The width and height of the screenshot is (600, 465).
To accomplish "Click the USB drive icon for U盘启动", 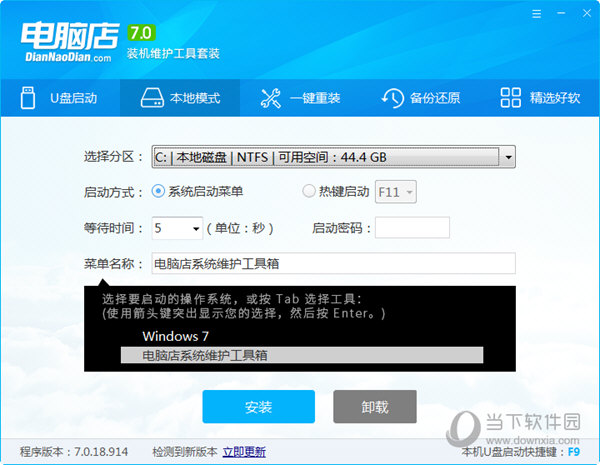I will point(28,98).
